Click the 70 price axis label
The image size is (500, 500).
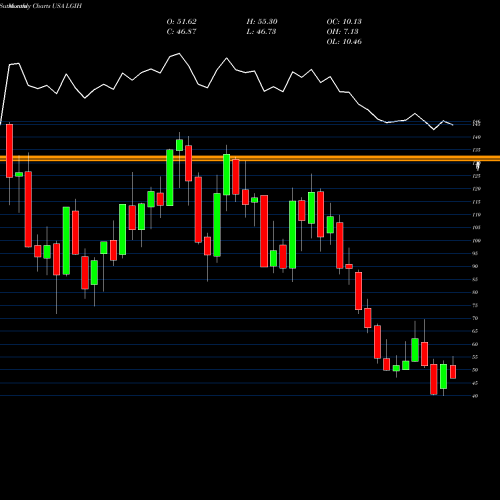coord(476,318)
